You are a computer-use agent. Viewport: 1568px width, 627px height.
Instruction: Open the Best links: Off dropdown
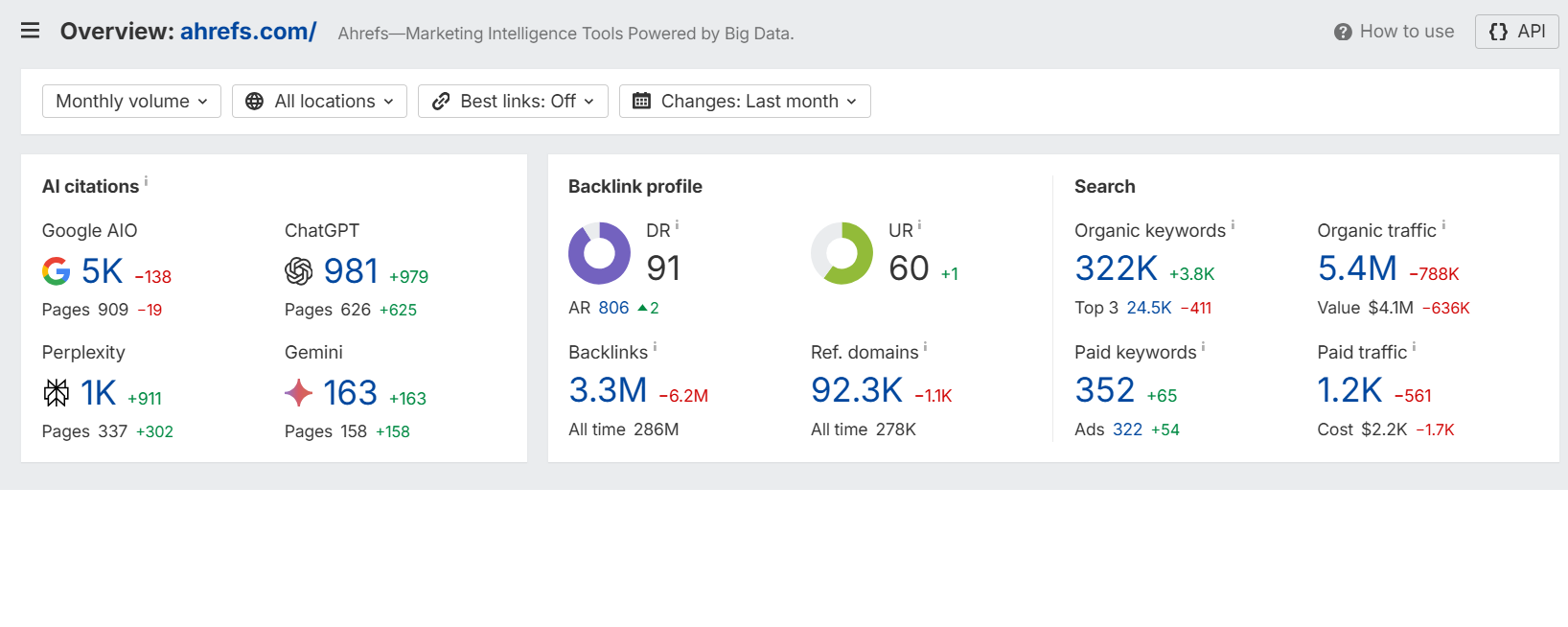tap(513, 101)
